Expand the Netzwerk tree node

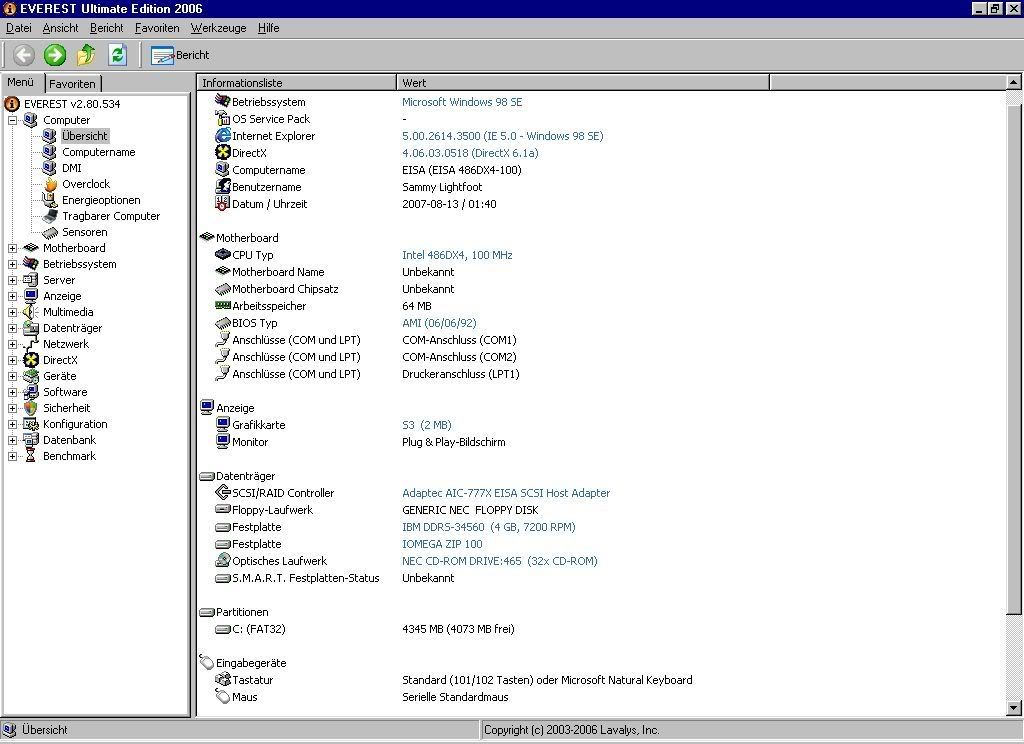[x=12, y=344]
